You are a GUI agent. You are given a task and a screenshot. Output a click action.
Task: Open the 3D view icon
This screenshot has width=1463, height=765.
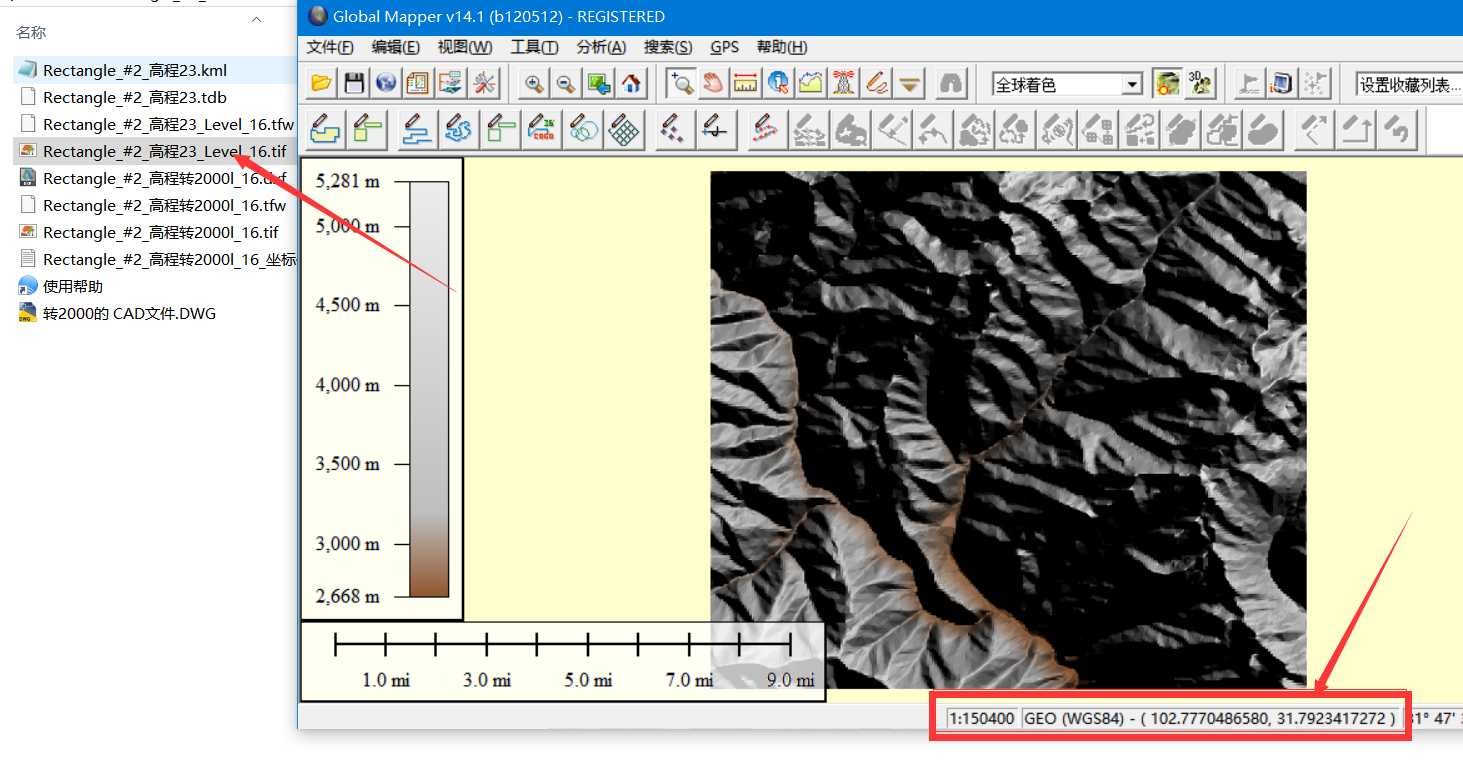coord(1199,84)
